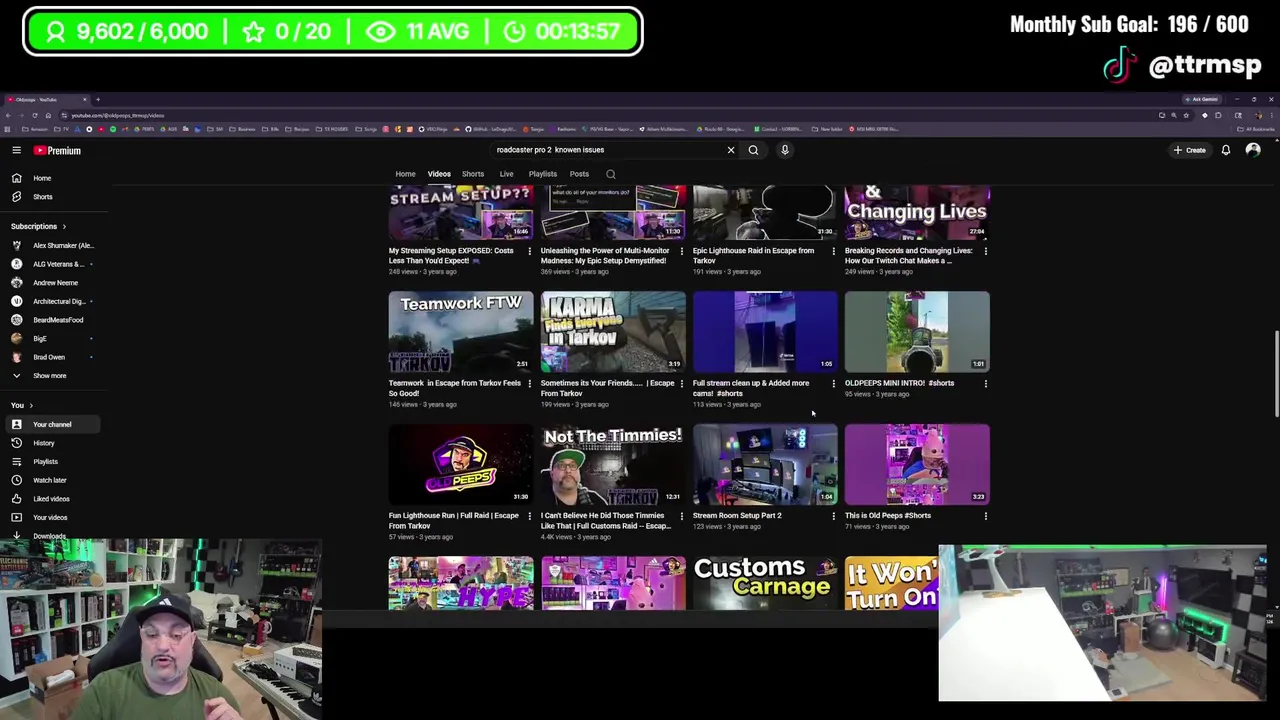Expand the You section chevron
This screenshot has height=720, width=1280.
[x=31, y=406]
